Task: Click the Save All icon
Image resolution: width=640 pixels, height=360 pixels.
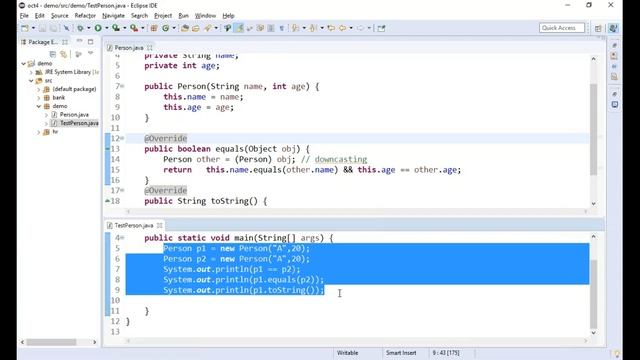Action: (x=53, y=28)
